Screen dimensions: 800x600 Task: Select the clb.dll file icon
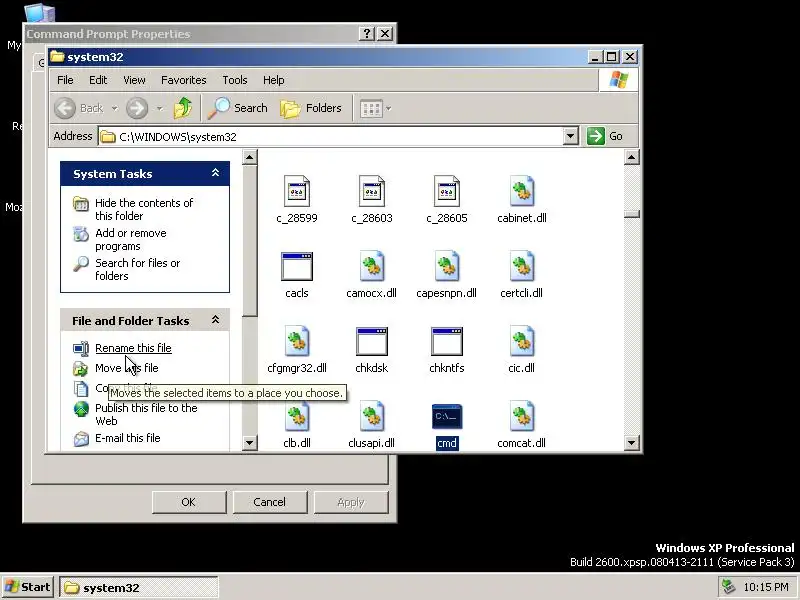[297, 416]
